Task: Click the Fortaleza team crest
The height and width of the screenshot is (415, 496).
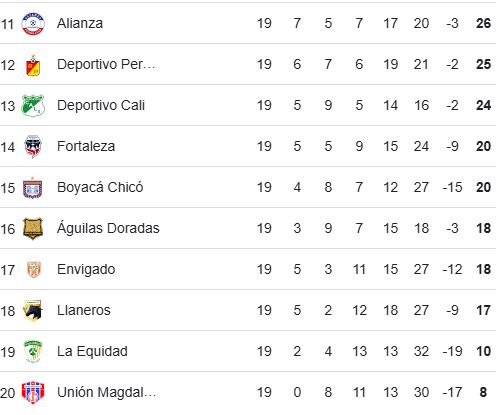Action: [33, 147]
